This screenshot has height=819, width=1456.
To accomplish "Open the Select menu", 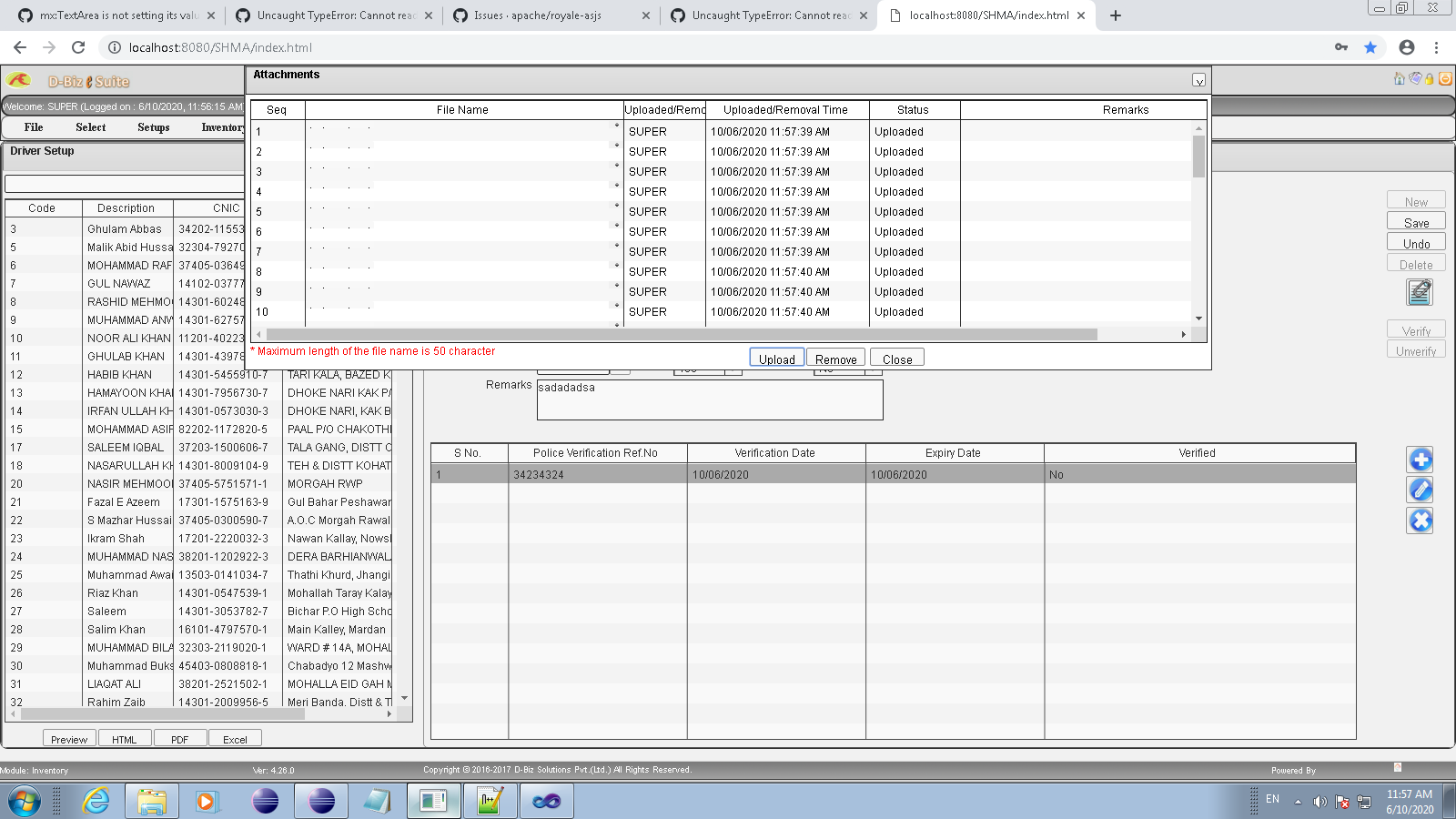I will [x=90, y=127].
